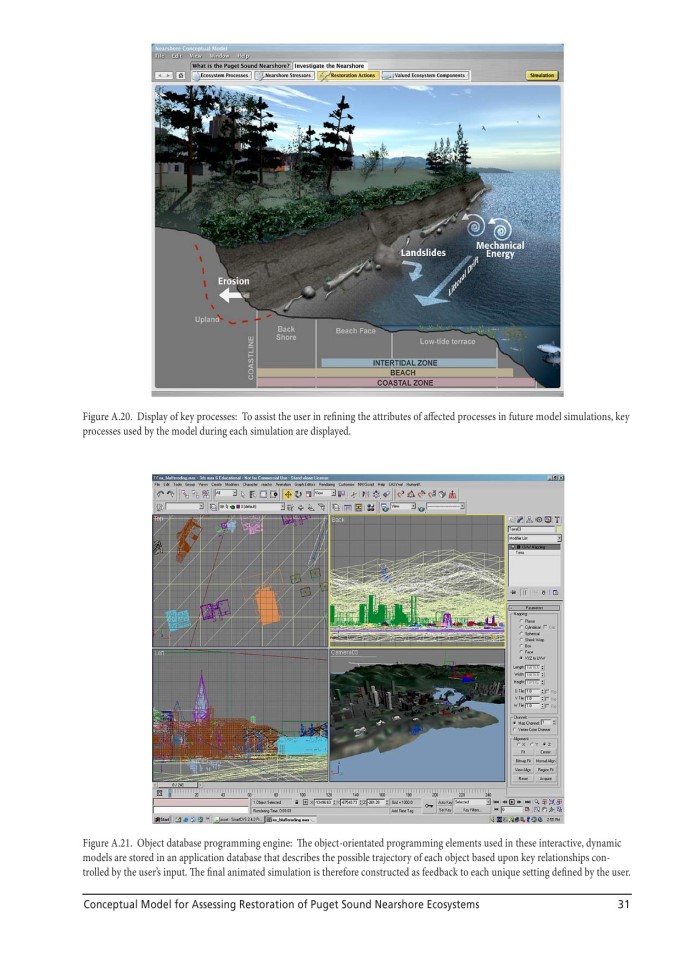Image resolution: width=700 pixels, height=960 pixels.
Task: Select the Bind to Space Warp tool
Action: [x=206, y=495]
